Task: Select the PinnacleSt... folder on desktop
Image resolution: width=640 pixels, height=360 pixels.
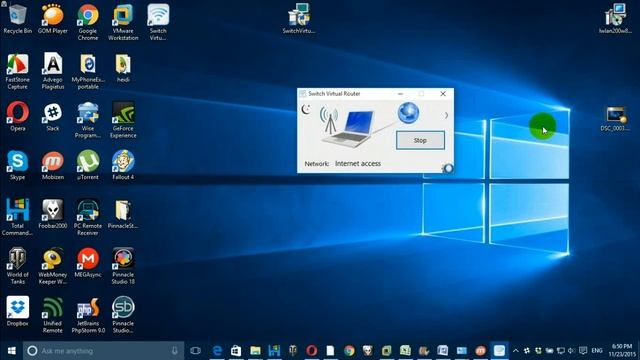Action: pos(123,214)
